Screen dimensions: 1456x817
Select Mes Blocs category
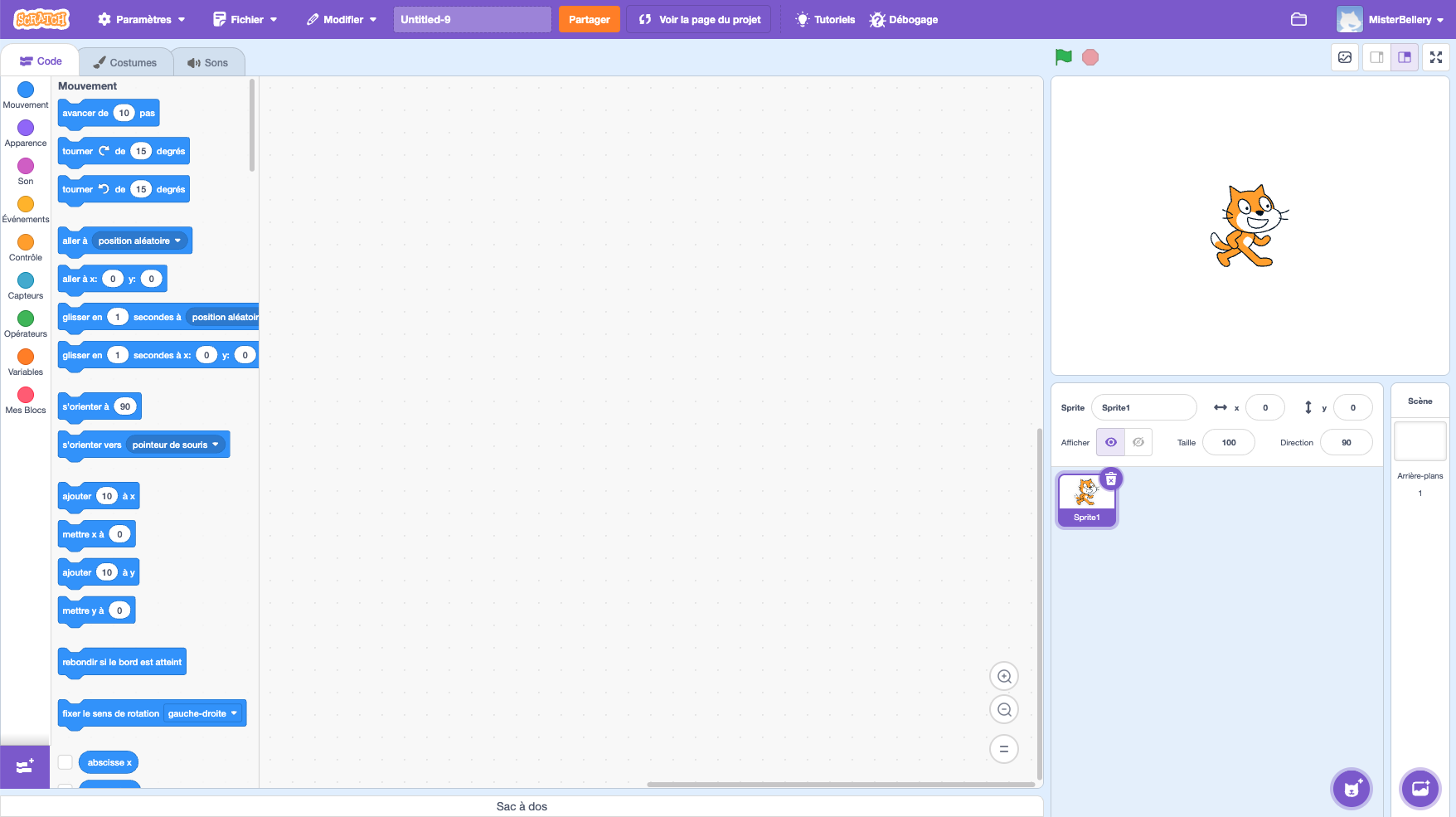click(x=26, y=400)
